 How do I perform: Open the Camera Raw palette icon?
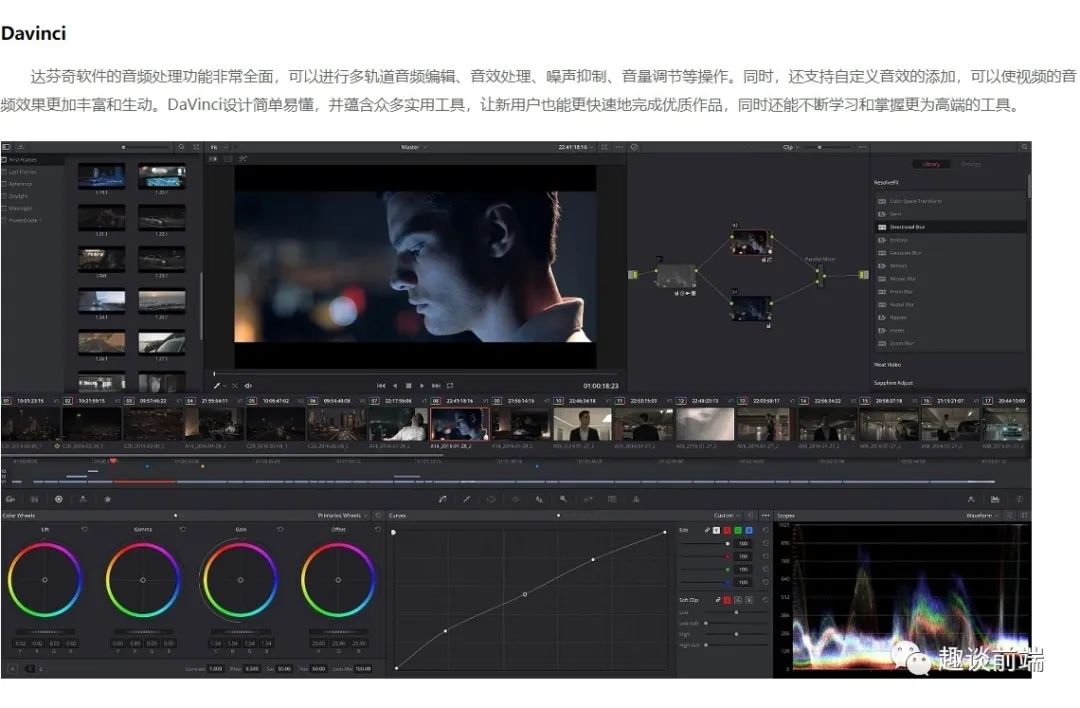10,499
